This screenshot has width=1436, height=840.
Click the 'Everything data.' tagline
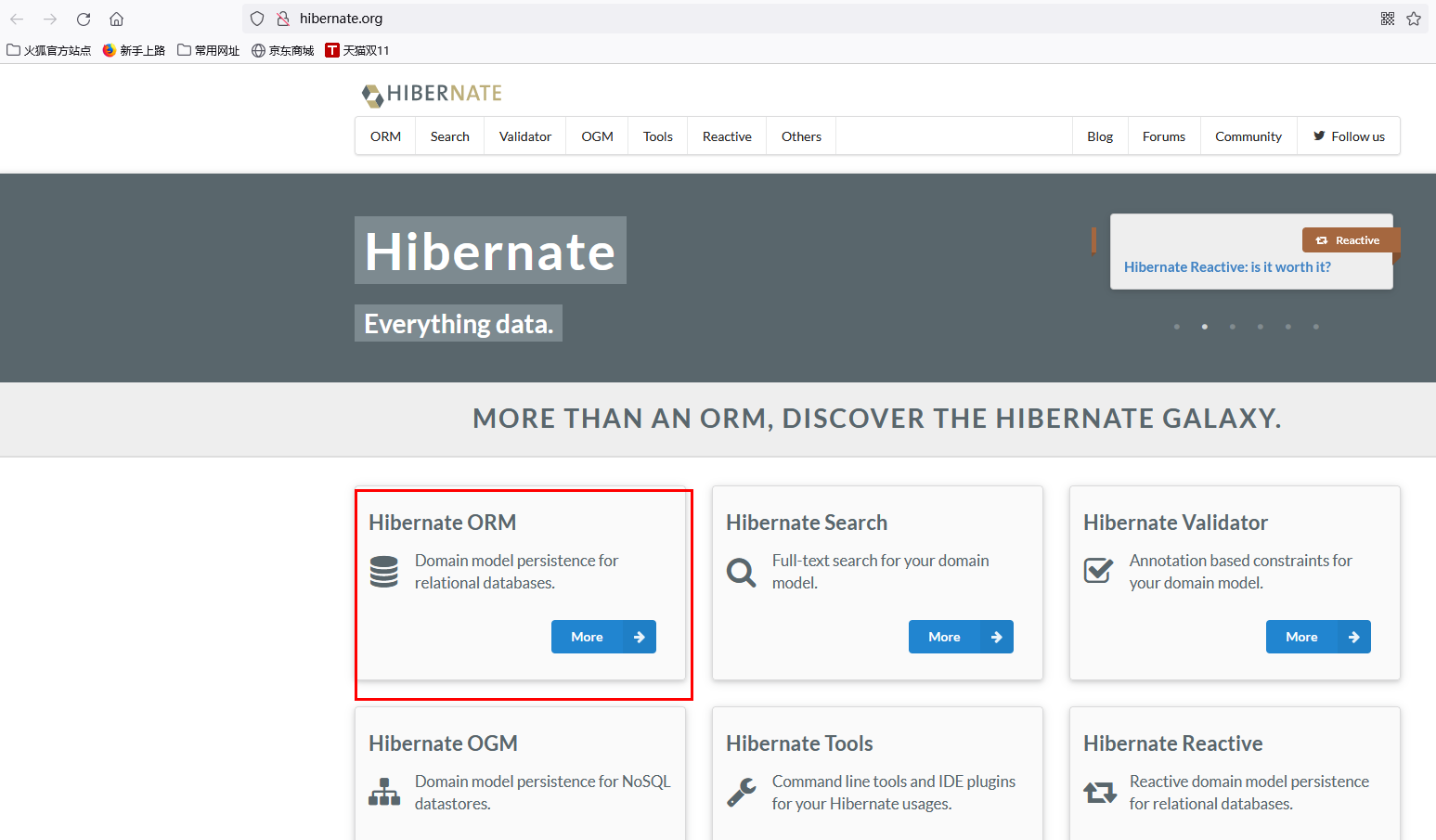tap(459, 323)
